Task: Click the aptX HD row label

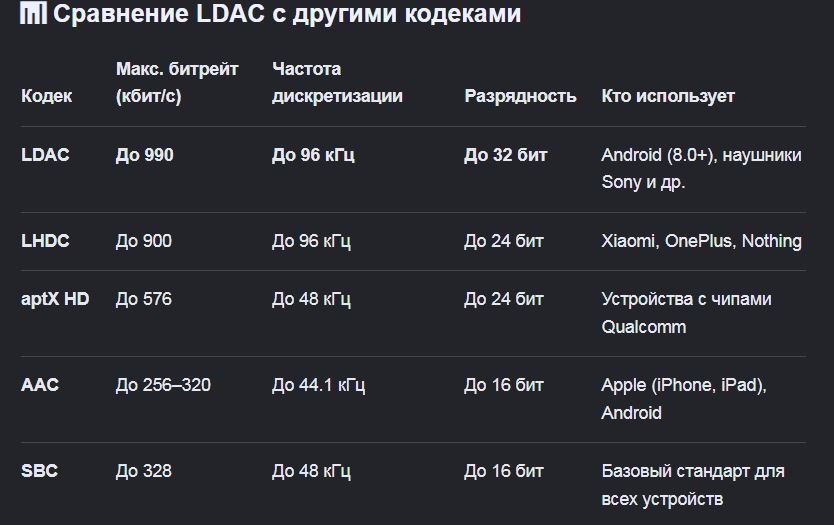Action: [55, 299]
